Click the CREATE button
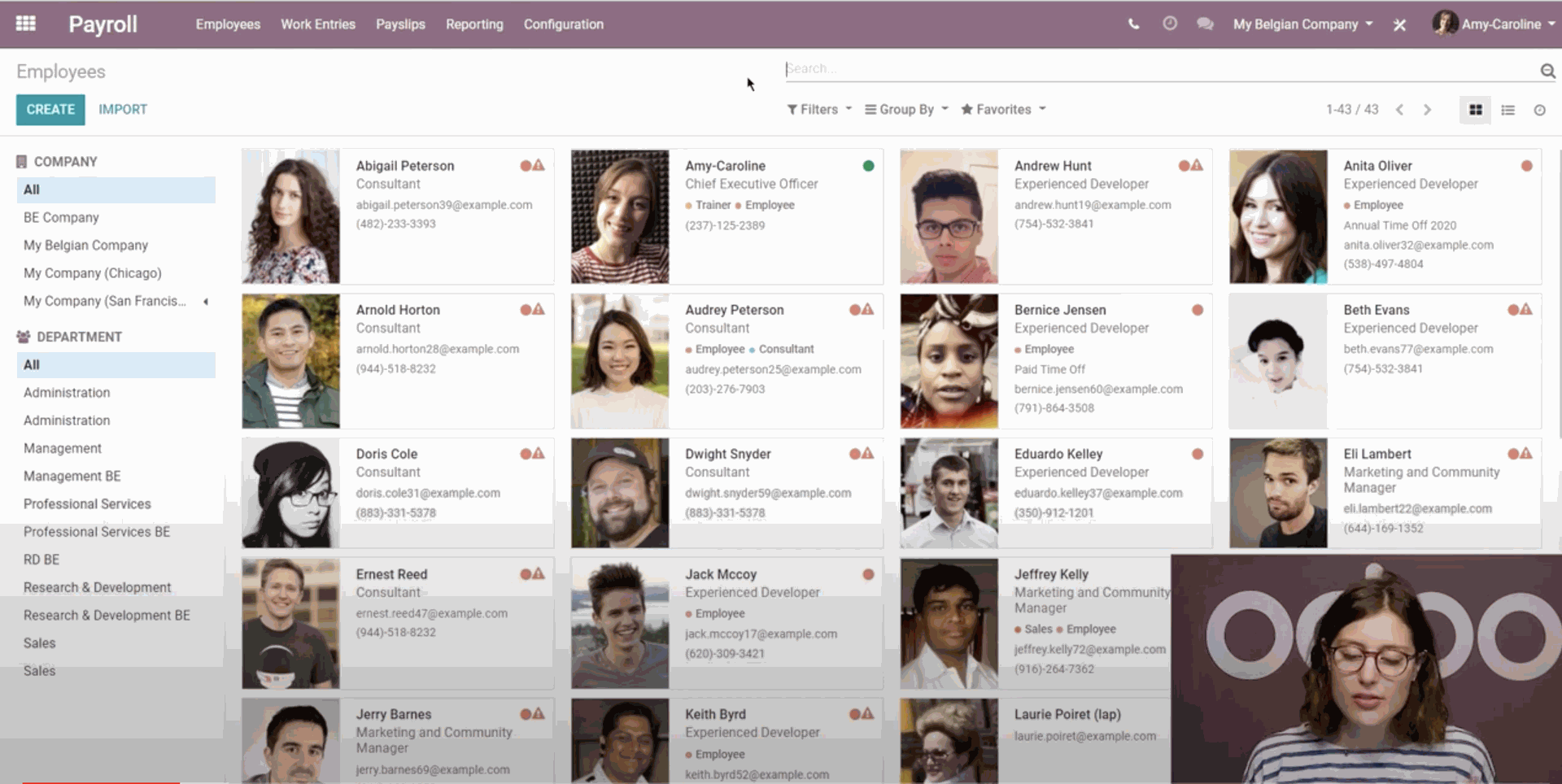The height and width of the screenshot is (784, 1562). [x=50, y=110]
